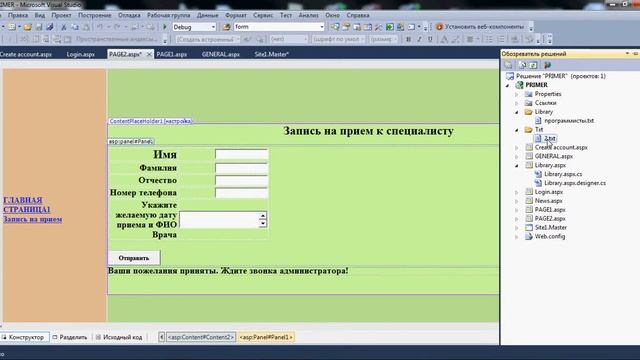Click the colorful last icon in Solution Explorer toolbar
This screenshot has height=360, width=640.
pos(547,65)
